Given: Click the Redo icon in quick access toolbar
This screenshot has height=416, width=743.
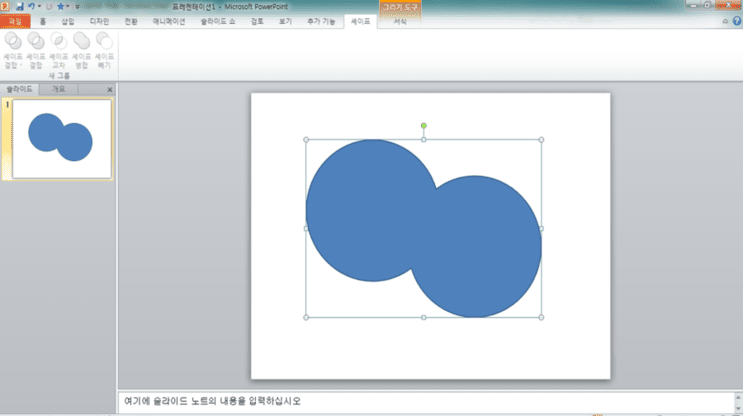Looking at the screenshot, I should 49,7.
